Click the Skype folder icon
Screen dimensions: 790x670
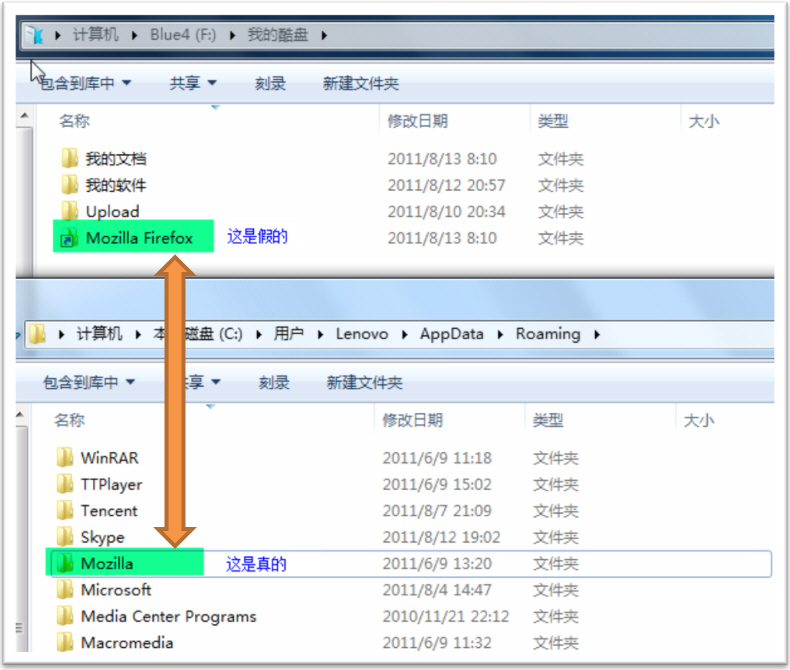coord(65,537)
